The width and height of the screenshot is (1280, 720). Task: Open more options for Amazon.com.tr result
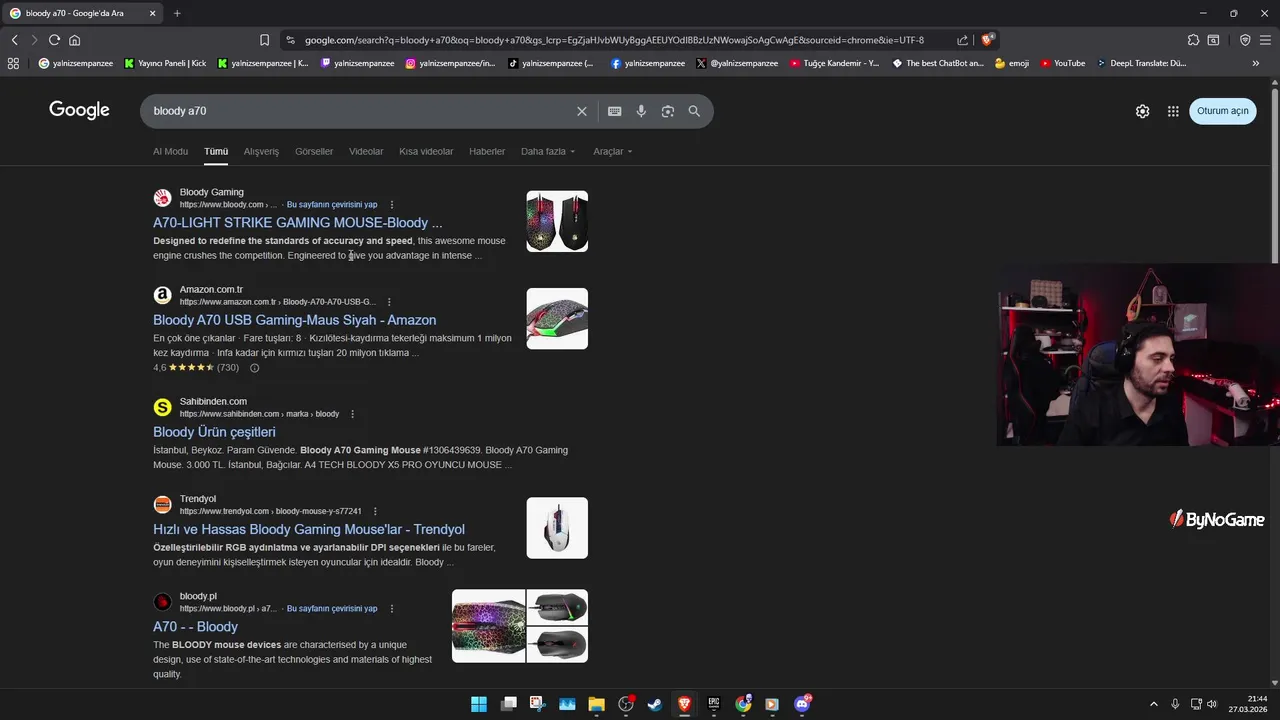389,302
